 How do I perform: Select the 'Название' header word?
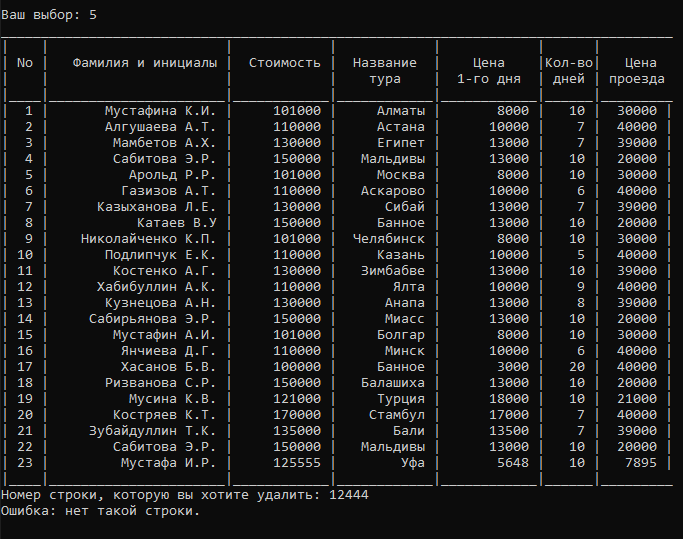[385, 63]
